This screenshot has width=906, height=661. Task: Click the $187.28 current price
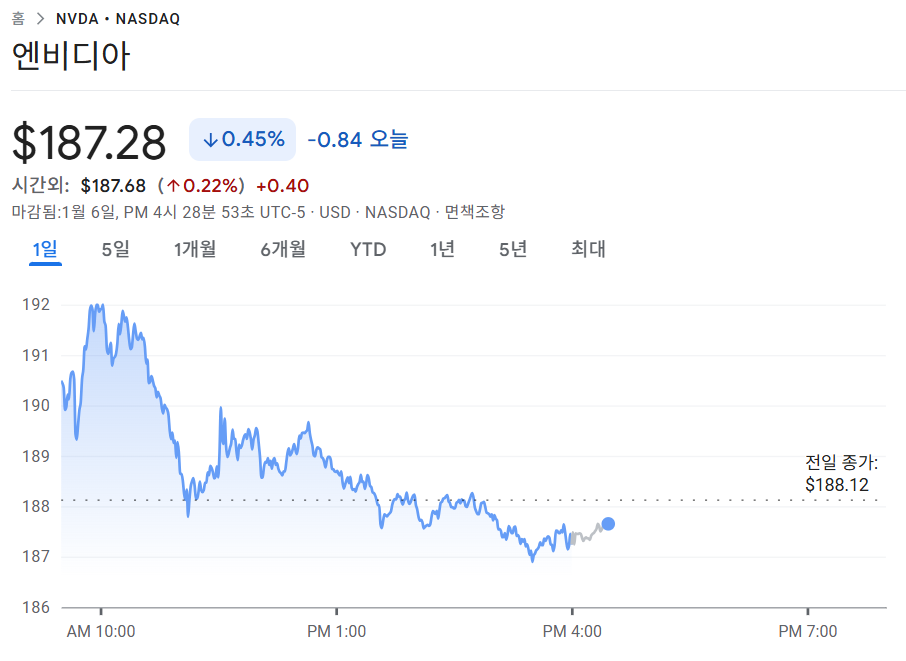coord(89,143)
